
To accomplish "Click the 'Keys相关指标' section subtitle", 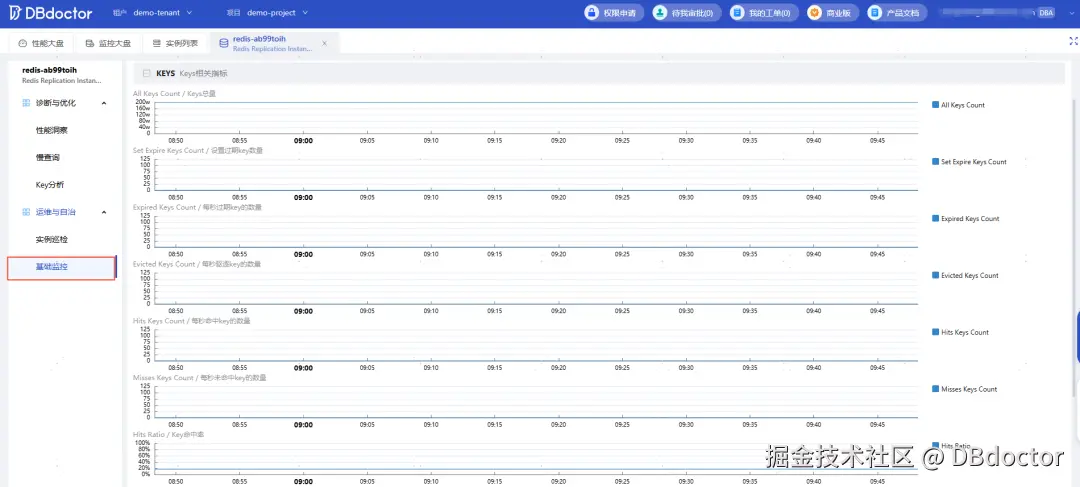I will point(203,73).
